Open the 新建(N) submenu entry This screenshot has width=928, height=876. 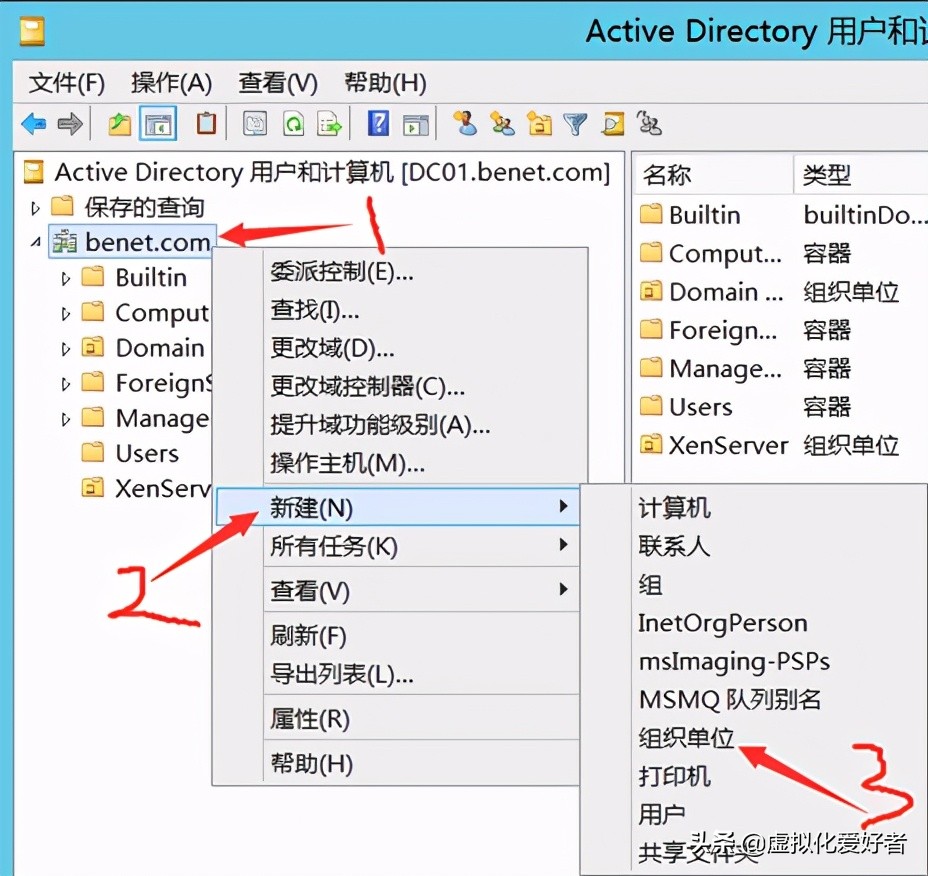click(397, 507)
